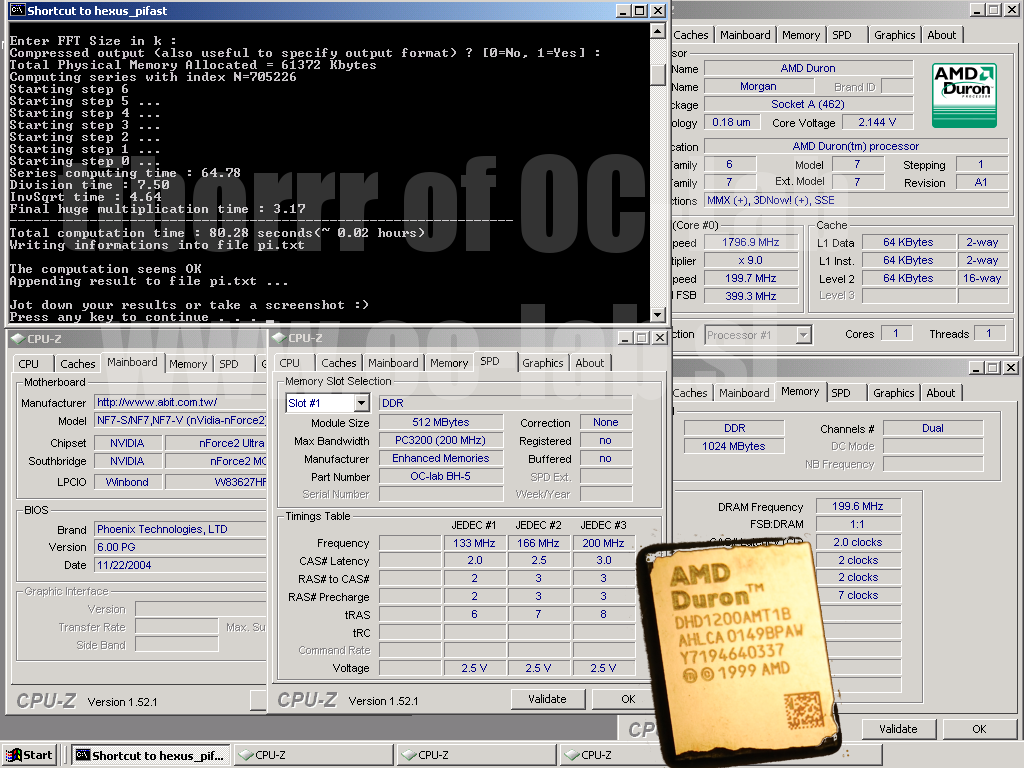Screen dimensions: 1024x768
Task: Select Memory tab in the AMD Duron CPU window
Action: 801,35
